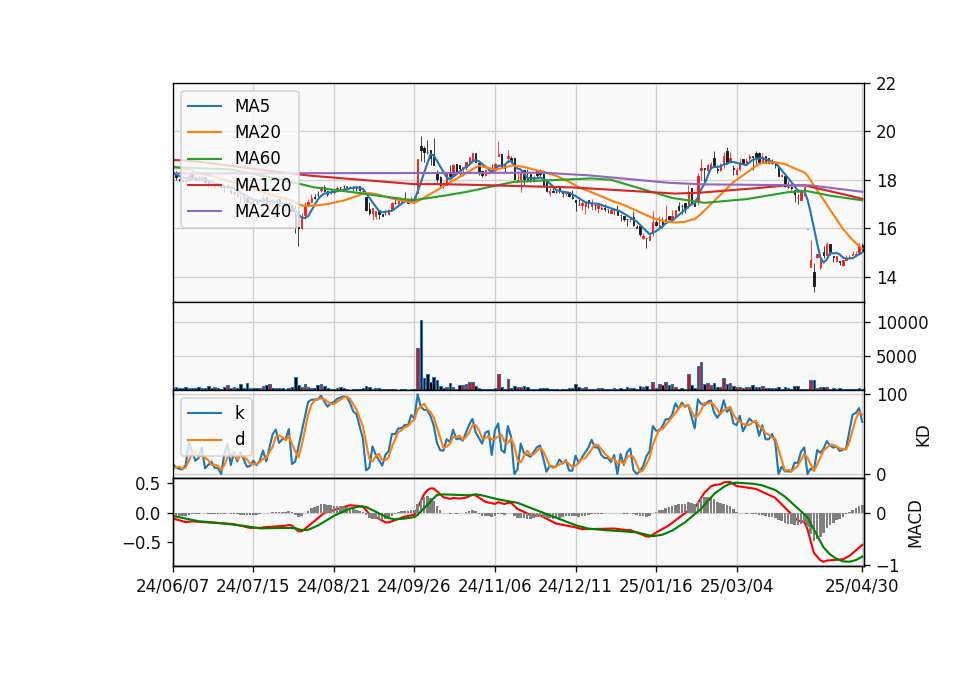Click the lowest candlestick near price 14
The width and height of the screenshot is (960, 690).
(814, 279)
